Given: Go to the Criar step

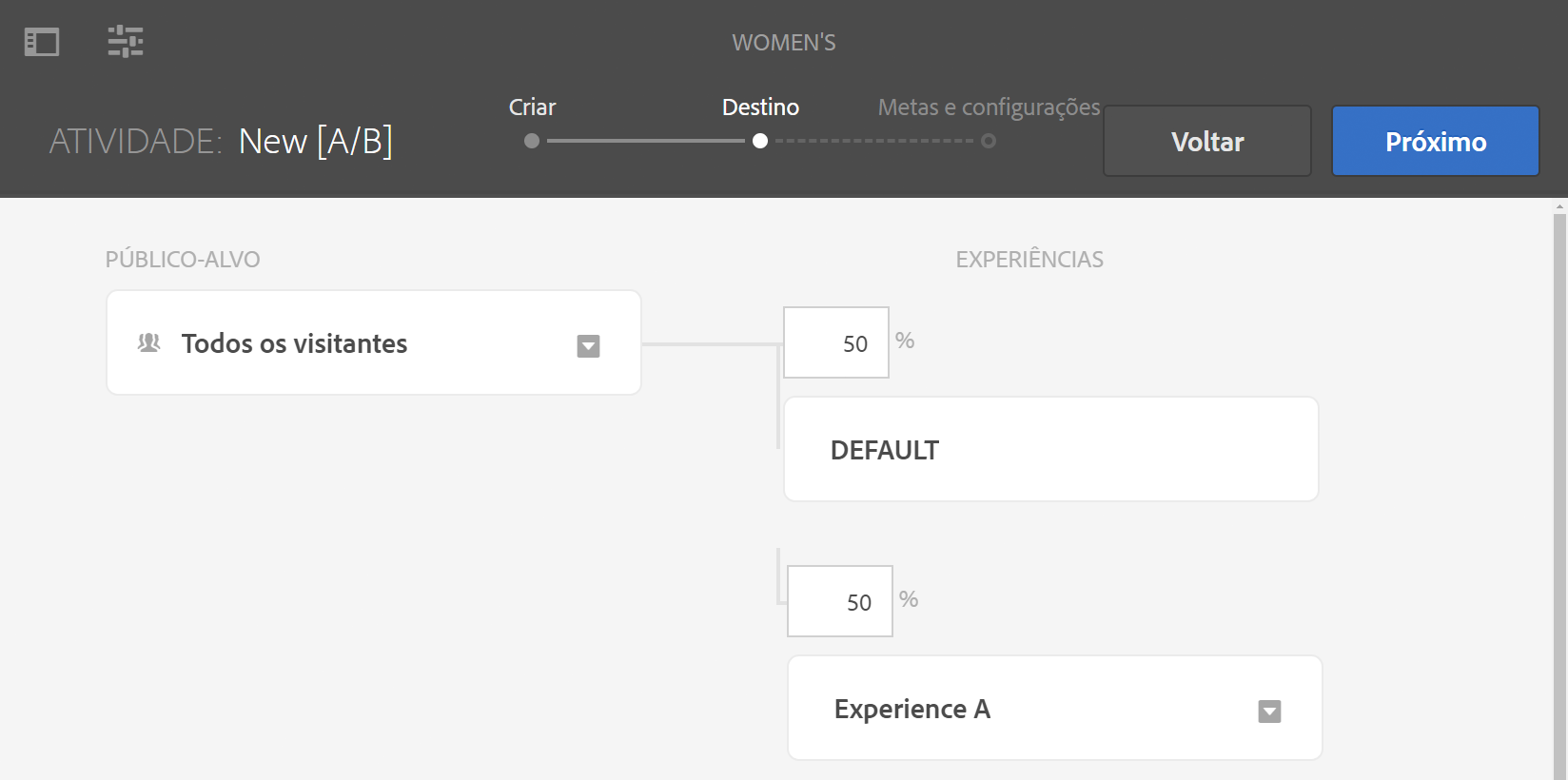Looking at the screenshot, I should point(532,107).
